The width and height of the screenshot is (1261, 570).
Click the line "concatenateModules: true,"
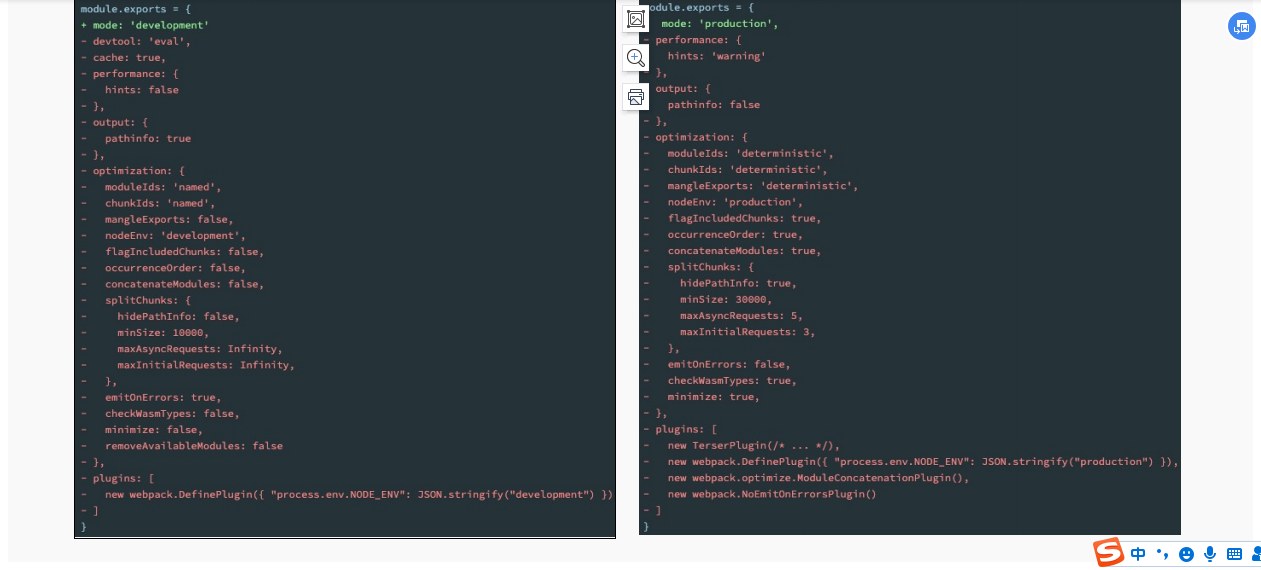[744, 250]
